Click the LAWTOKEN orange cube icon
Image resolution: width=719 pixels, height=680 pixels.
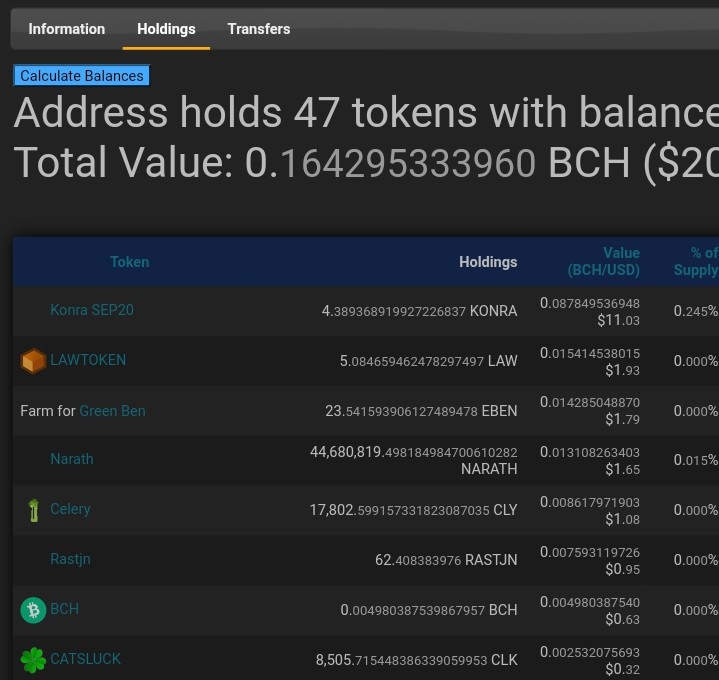pyautogui.click(x=33, y=361)
